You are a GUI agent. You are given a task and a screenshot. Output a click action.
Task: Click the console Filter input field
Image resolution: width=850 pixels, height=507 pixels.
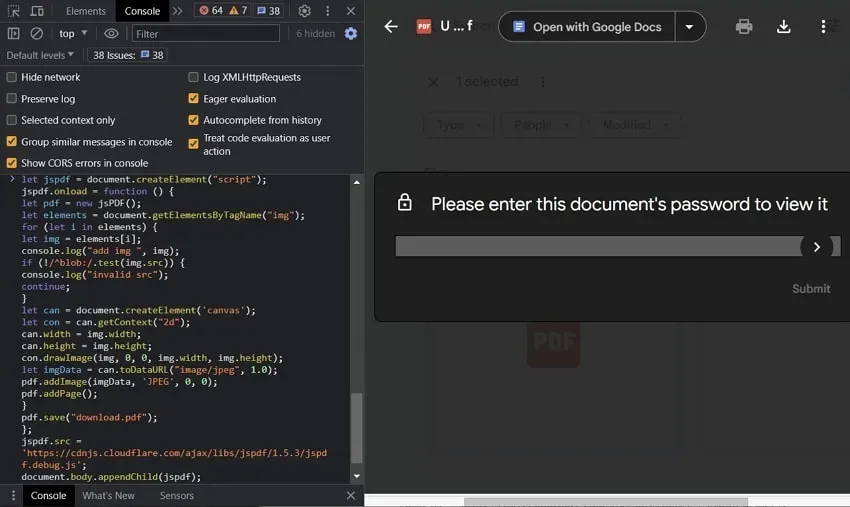click(206, 34)
